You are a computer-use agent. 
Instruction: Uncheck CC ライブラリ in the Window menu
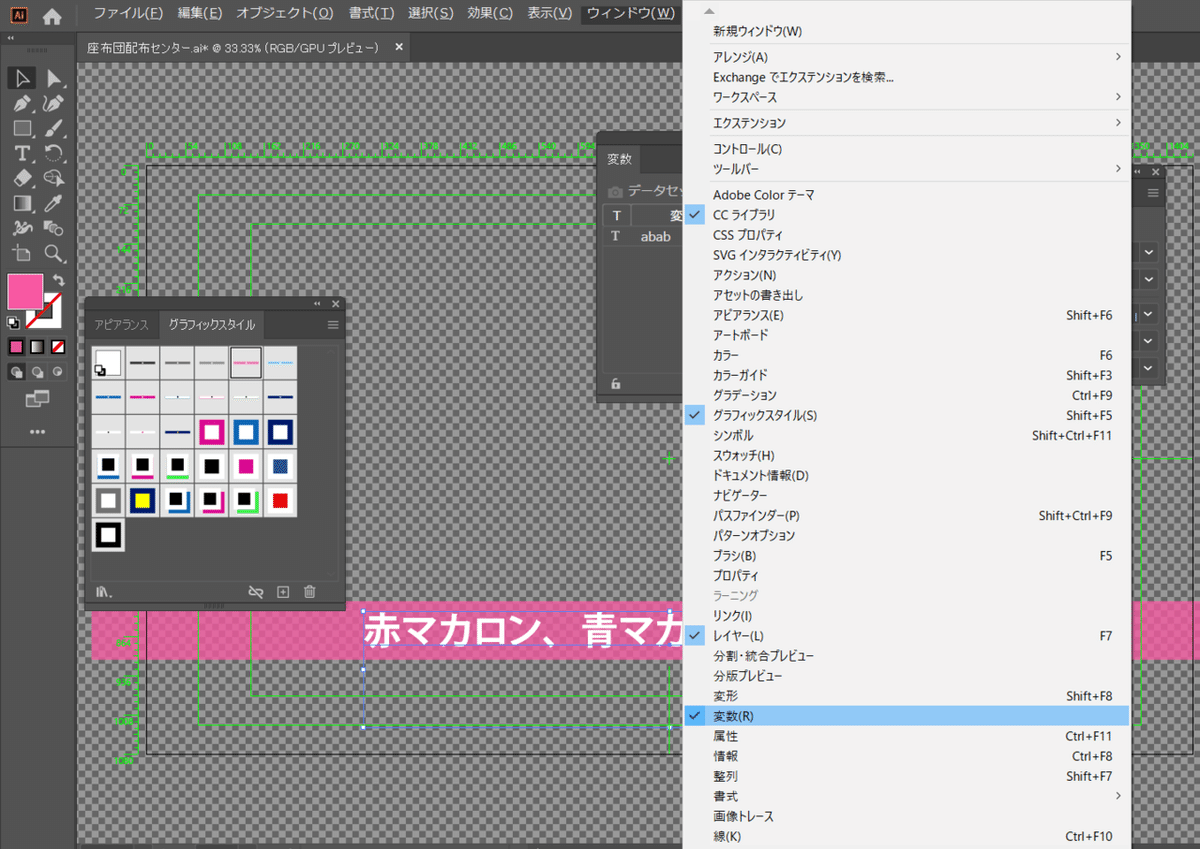point(906,215)
